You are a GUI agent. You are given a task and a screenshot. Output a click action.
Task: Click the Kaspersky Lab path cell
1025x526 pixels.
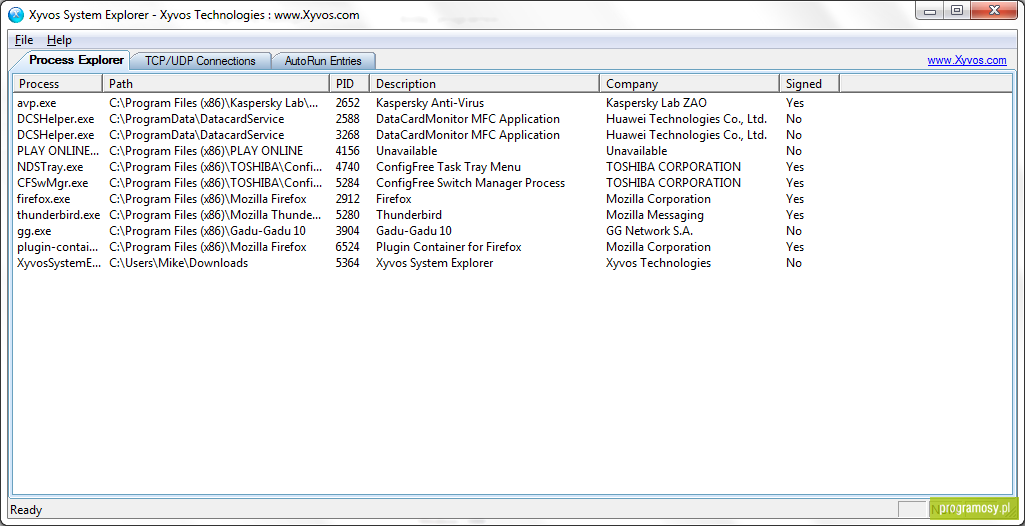tap(214, 103)
